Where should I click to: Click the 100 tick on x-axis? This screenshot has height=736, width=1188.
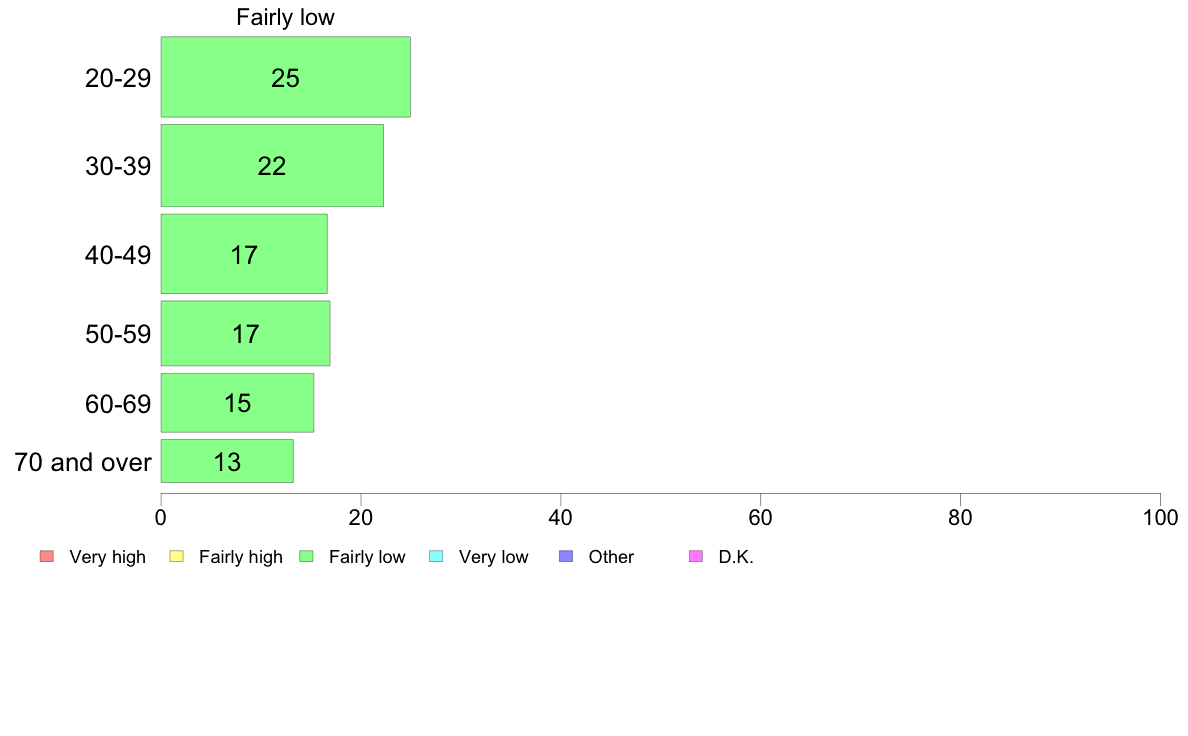tap(1160, 518)
